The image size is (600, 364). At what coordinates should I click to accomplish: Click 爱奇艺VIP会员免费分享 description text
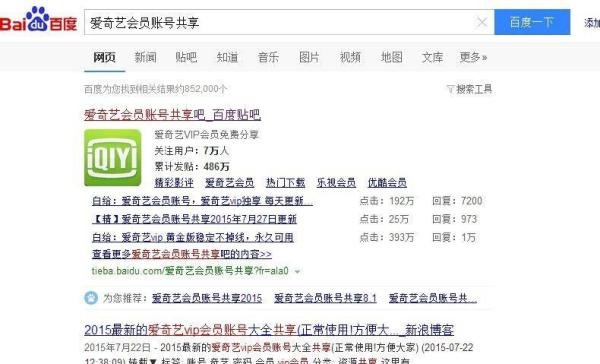tap(207, 135)
